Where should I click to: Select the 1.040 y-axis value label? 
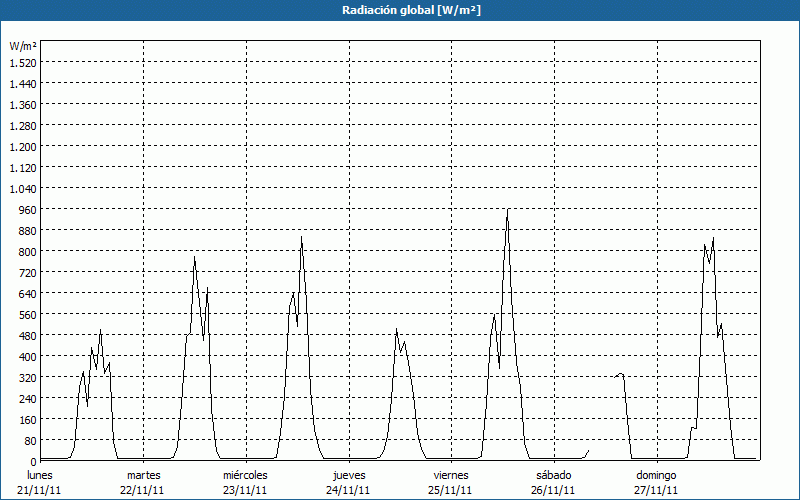coord(22,188)
